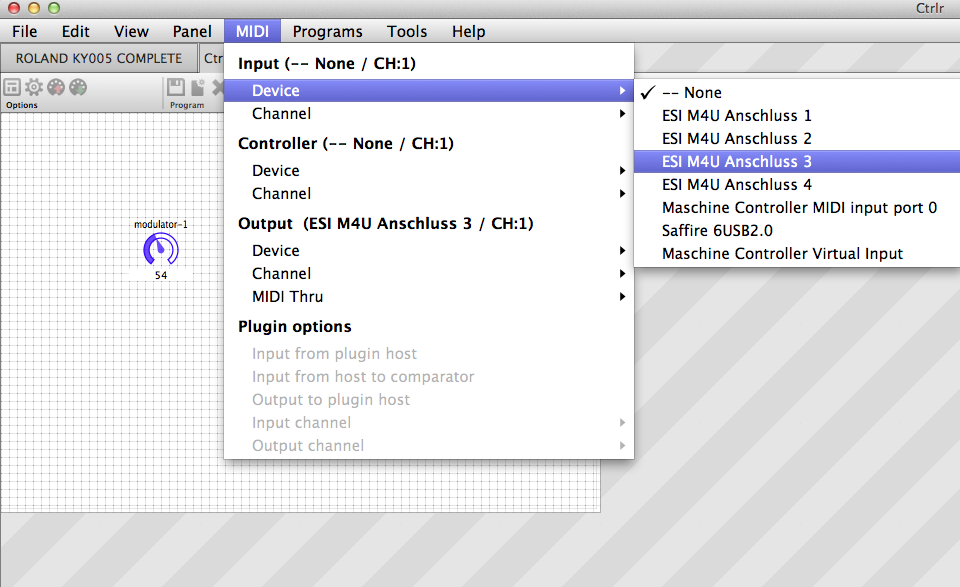Open the Programs menu
The width and height of the screenshot is (960, 587).
pos(327,31)
